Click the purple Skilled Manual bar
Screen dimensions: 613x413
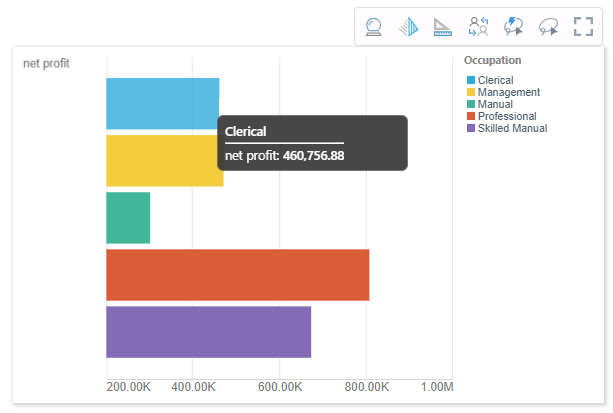[208, 331]
